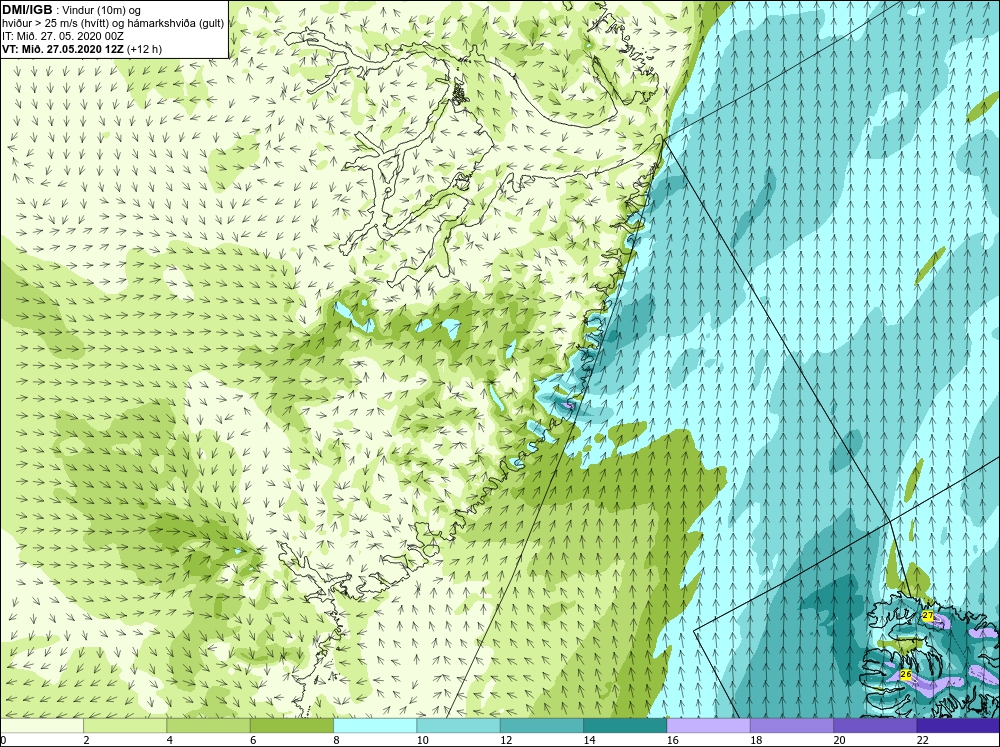Click the teal 12–14 m/s legend swatch

[541, 726]
